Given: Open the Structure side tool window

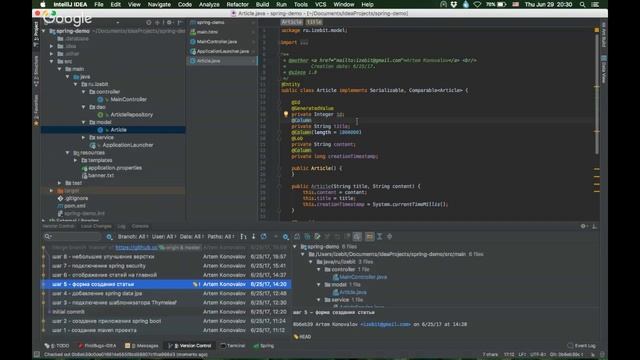Looking at the screenshot, I should click(x=36, y=71).
